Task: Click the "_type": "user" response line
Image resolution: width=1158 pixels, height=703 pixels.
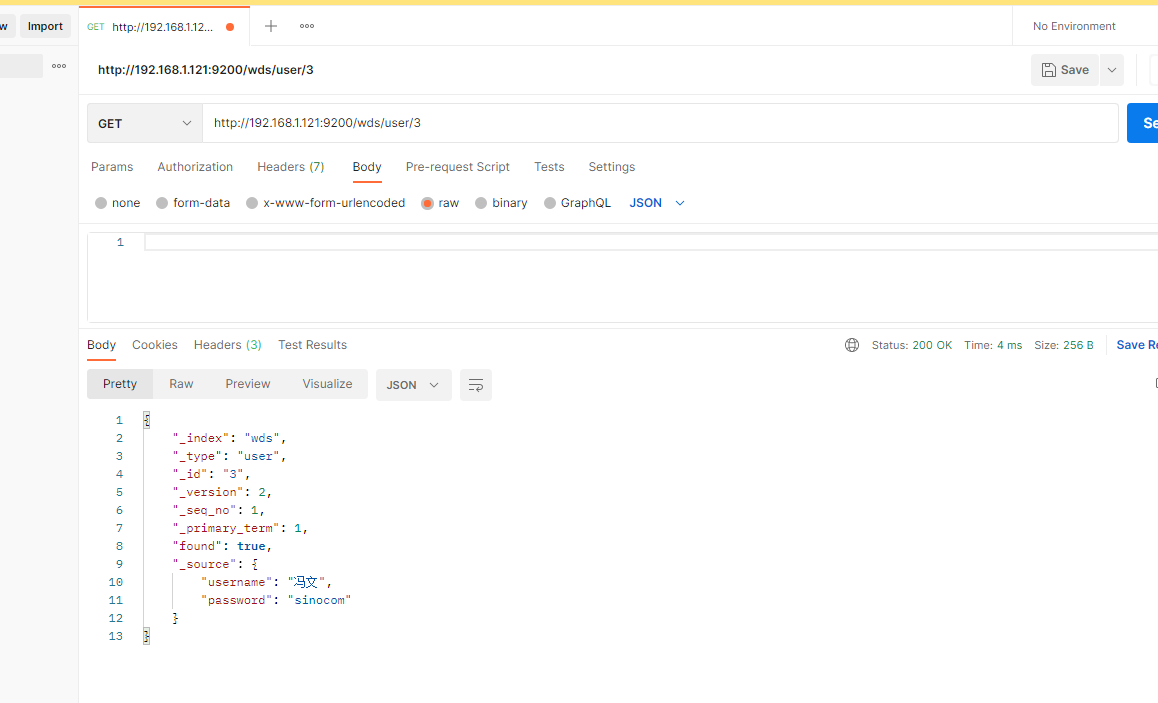Action: click(229, 456)
